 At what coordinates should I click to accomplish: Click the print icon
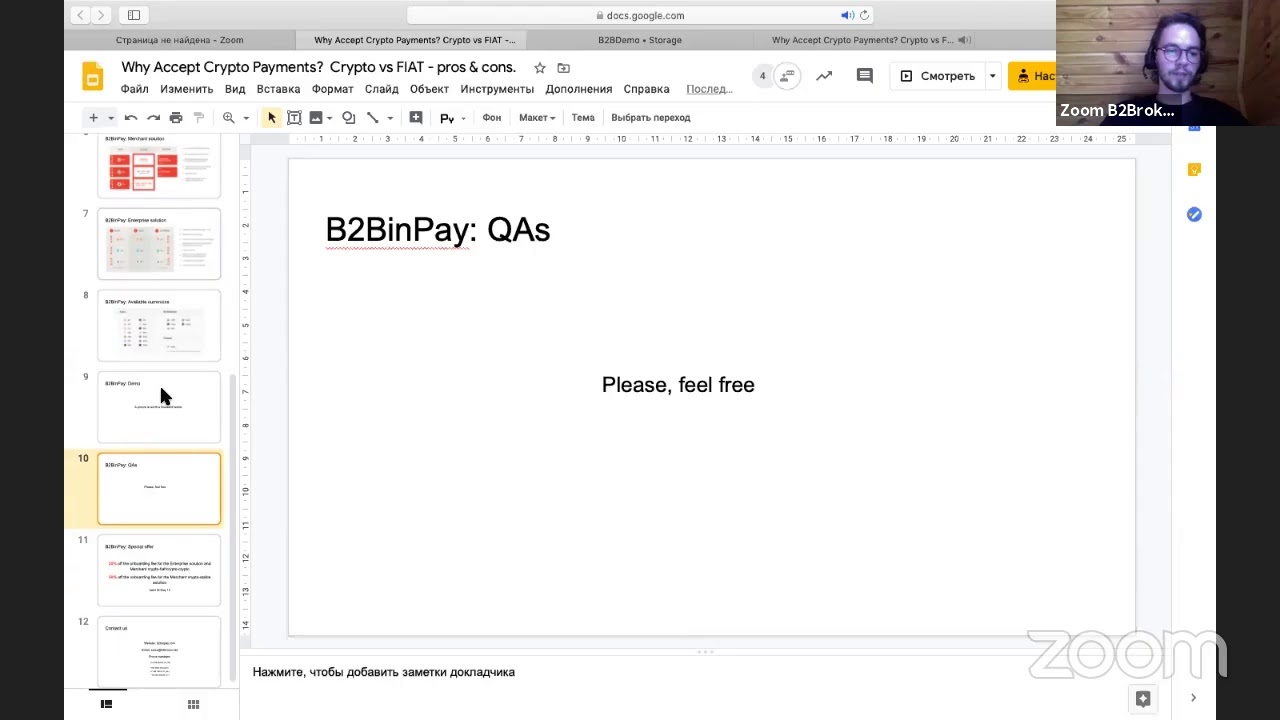click(x=176, y=118)
